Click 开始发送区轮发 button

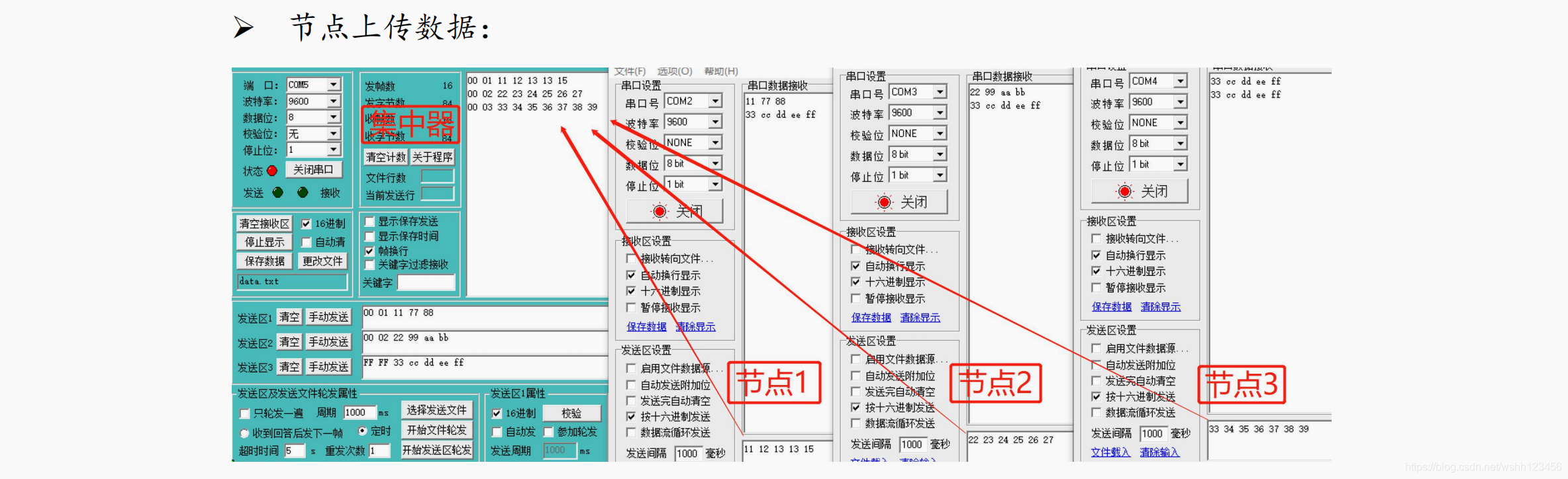pyautogui.click(x=436, y=451)
